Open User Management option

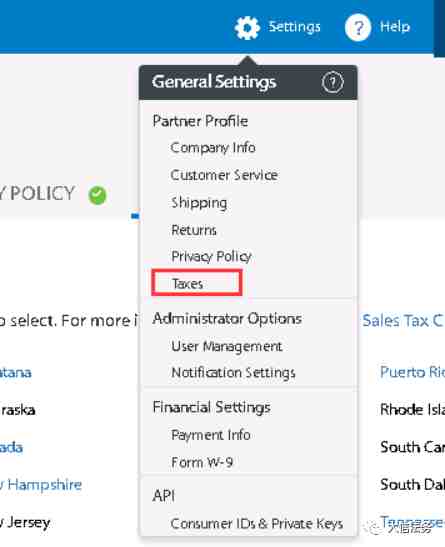point(226,347)
